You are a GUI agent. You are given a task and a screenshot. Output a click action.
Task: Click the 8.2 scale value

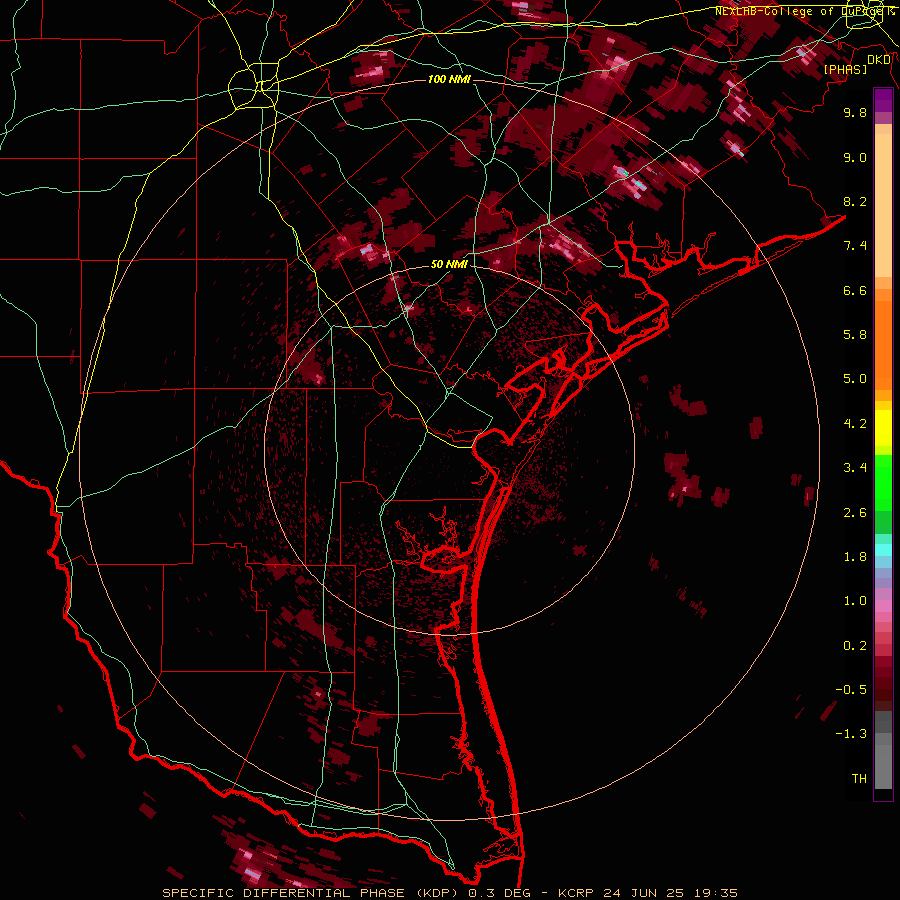coord(855,201)
